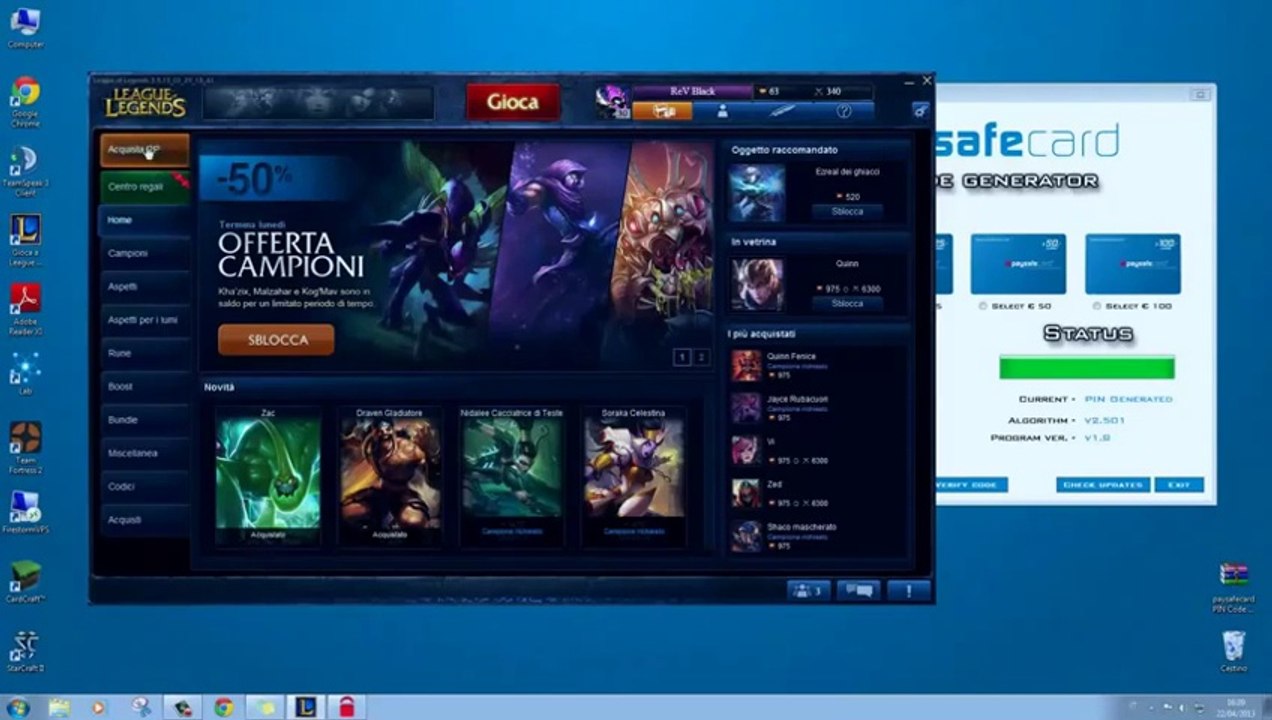1272x720 pixels.
Task: Open Google Chrome desktop shortcut
Action: [25, 102]
